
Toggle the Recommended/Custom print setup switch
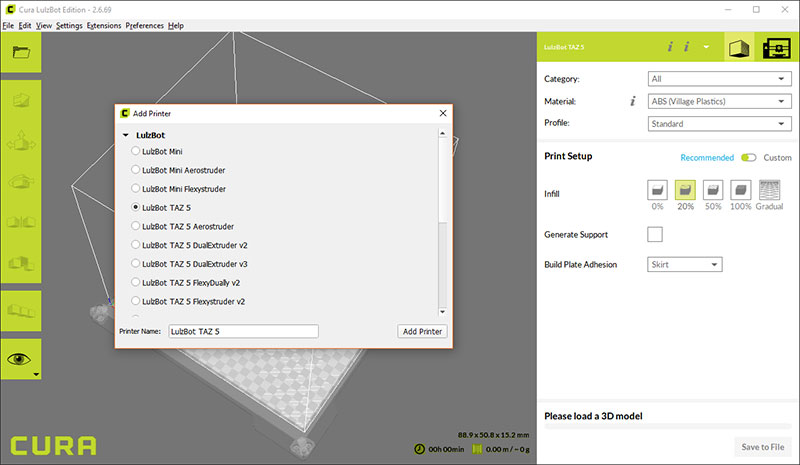pos(748,157)
